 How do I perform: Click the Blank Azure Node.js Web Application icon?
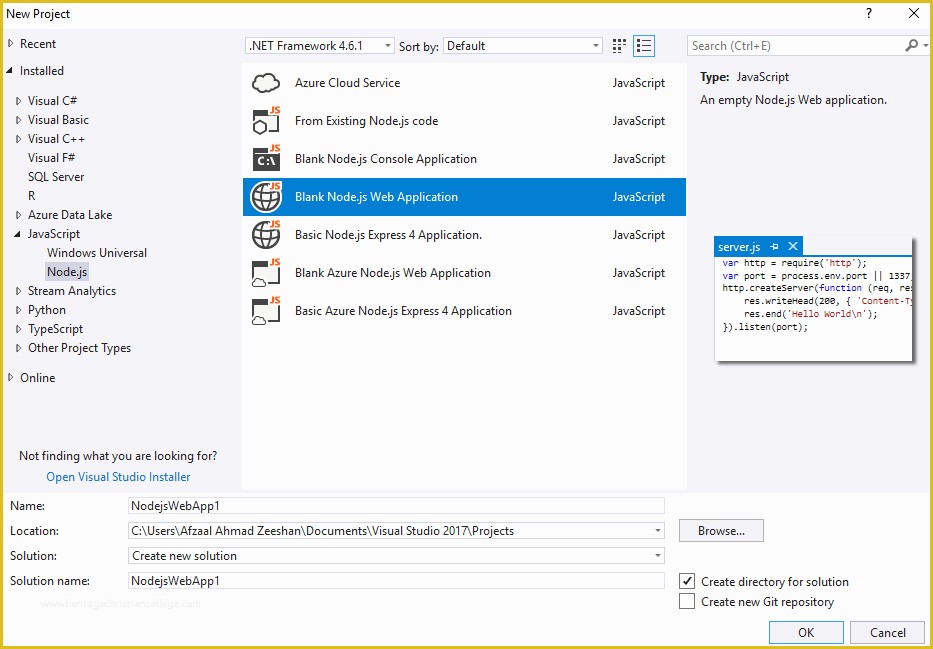coord(266,273)
